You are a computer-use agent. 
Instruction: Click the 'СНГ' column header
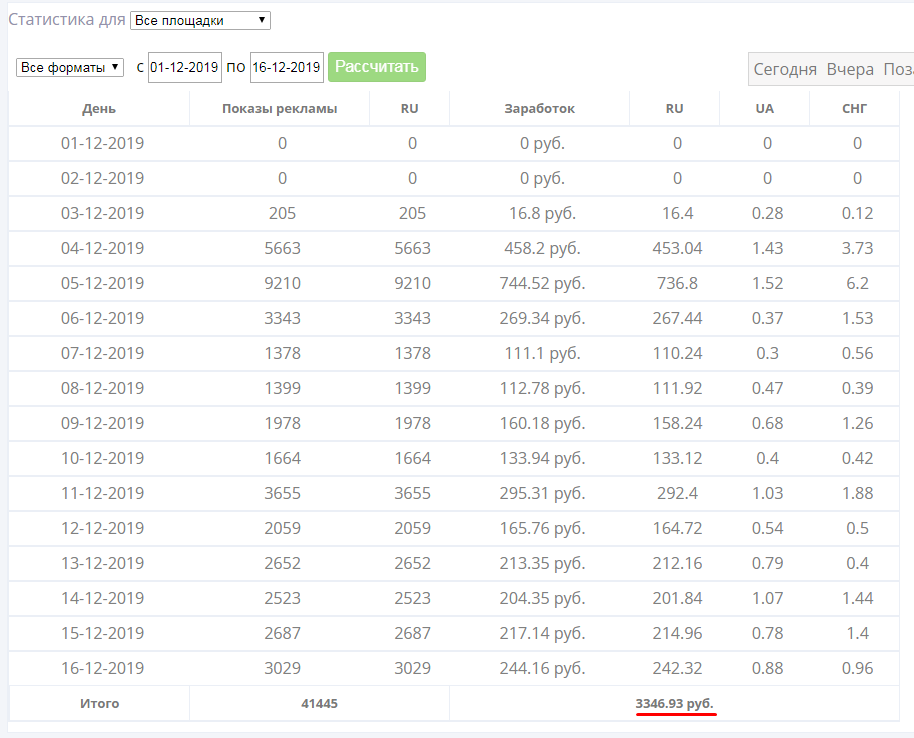[855, 108]
